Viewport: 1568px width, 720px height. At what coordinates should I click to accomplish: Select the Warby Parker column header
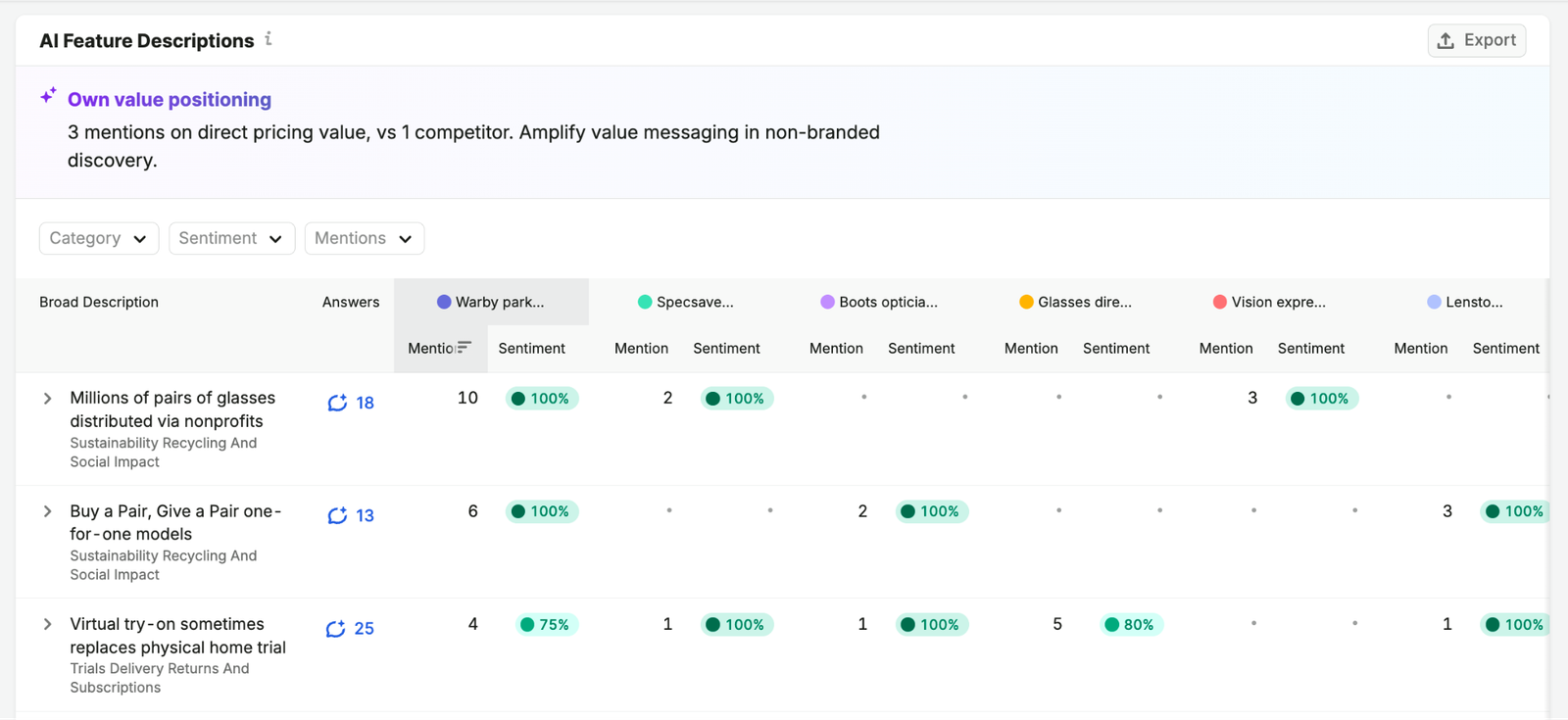point(491,302)
